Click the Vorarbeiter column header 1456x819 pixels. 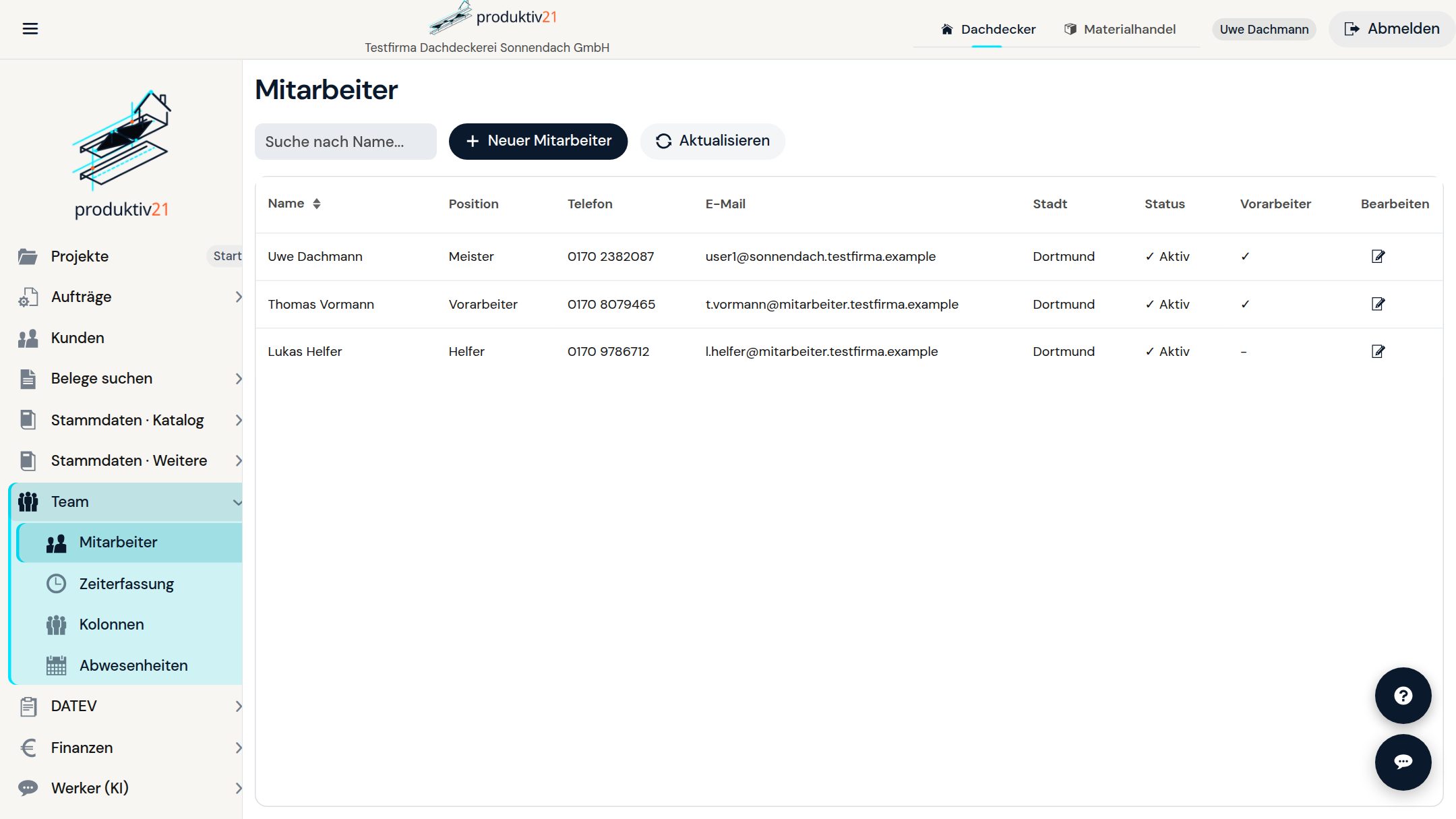pyautogui.click(x=1275, y=204)
